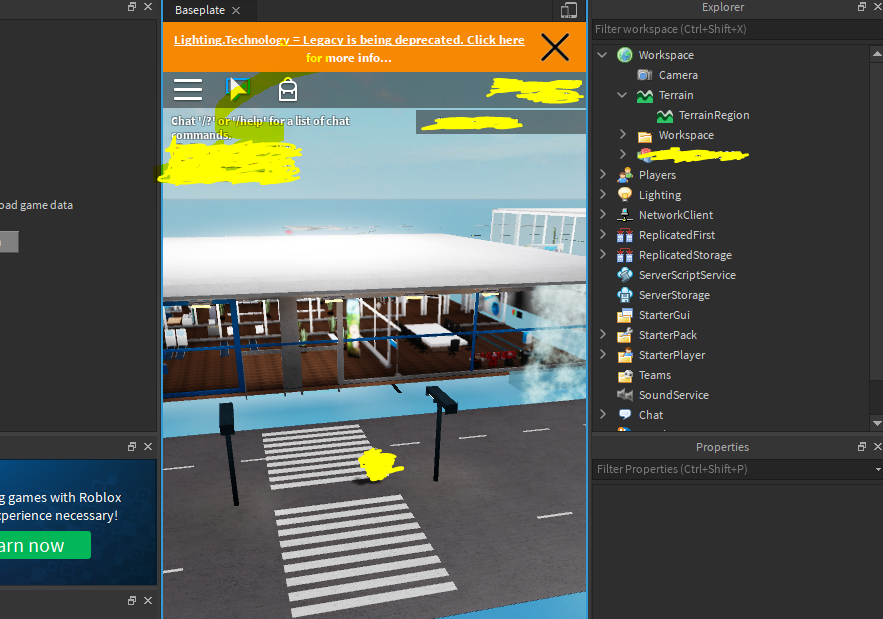Close the Roblox ad panel on left
The width and height of the screenshot is (883, 619).
[148, 447]
